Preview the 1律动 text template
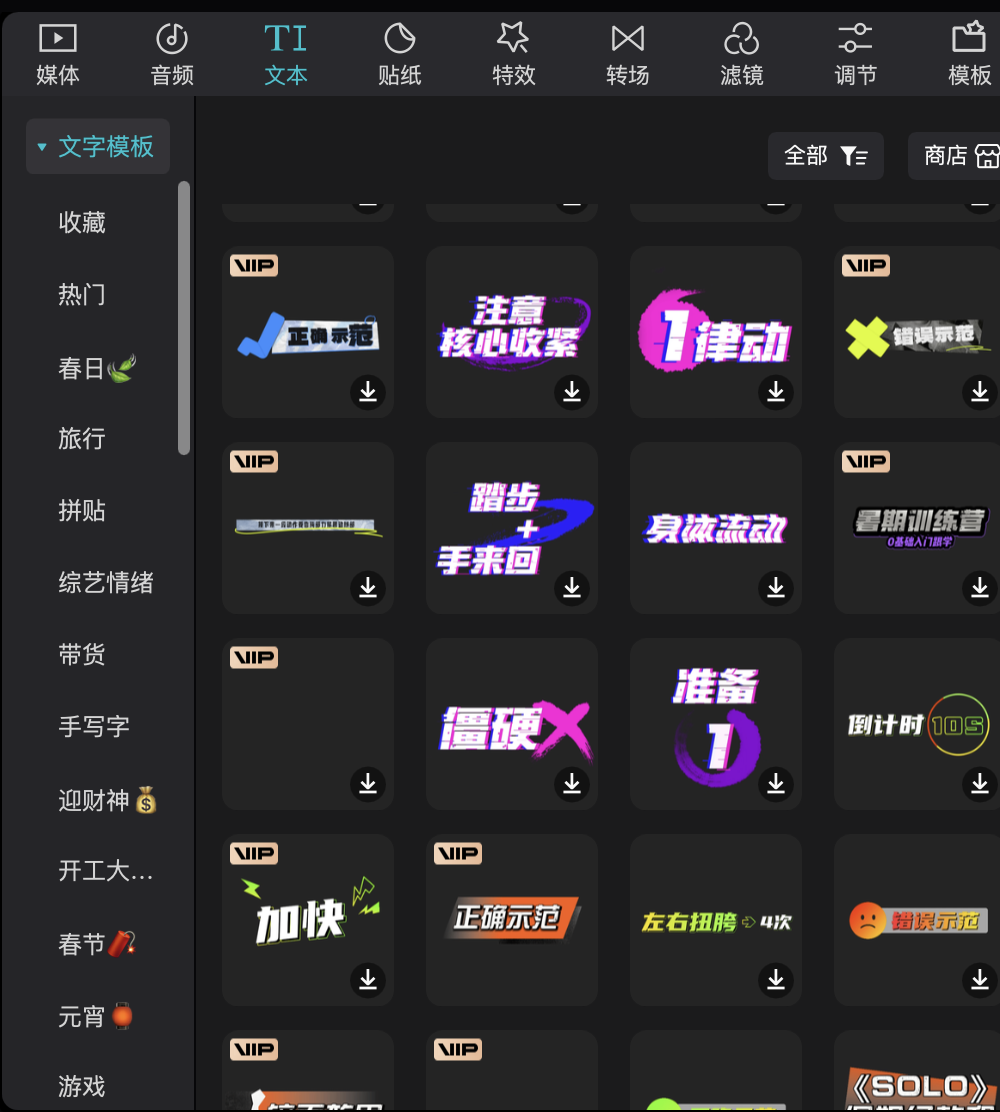The width and height of the screenshot is (1000, 1112). click(x=716, y=330)
